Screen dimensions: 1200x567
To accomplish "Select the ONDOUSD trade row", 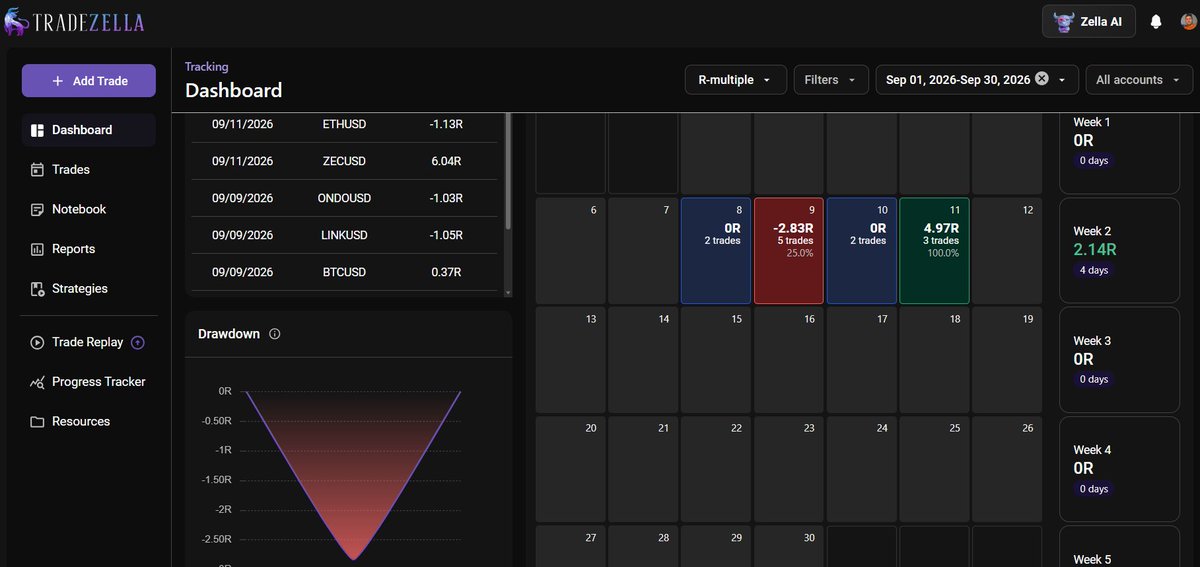I will (x=343, y=198).
